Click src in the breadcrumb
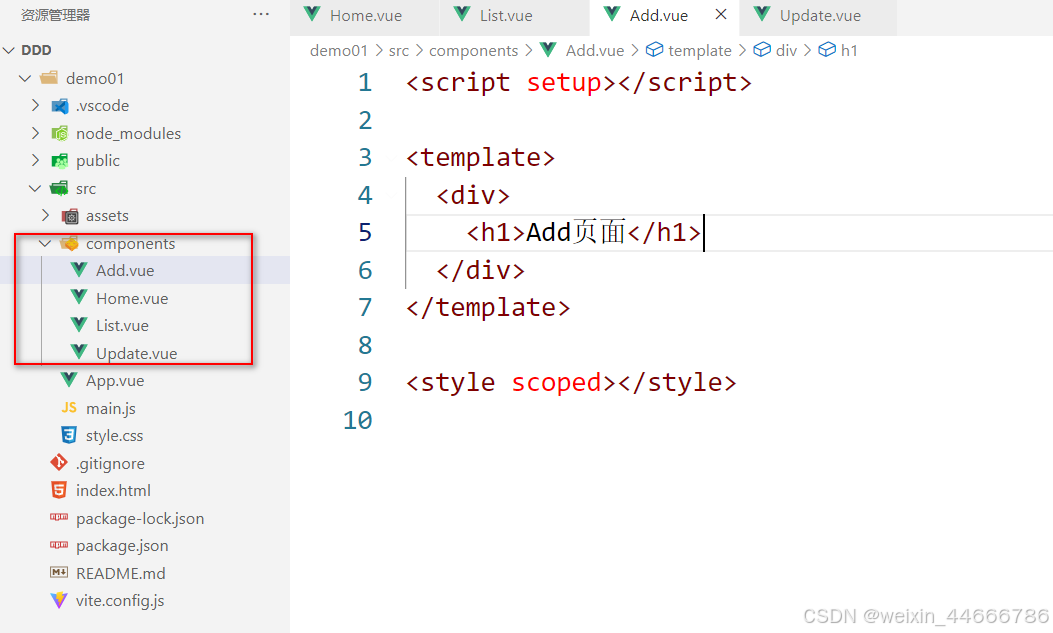This screenshot has width=1053, height=633. (399, 50)
